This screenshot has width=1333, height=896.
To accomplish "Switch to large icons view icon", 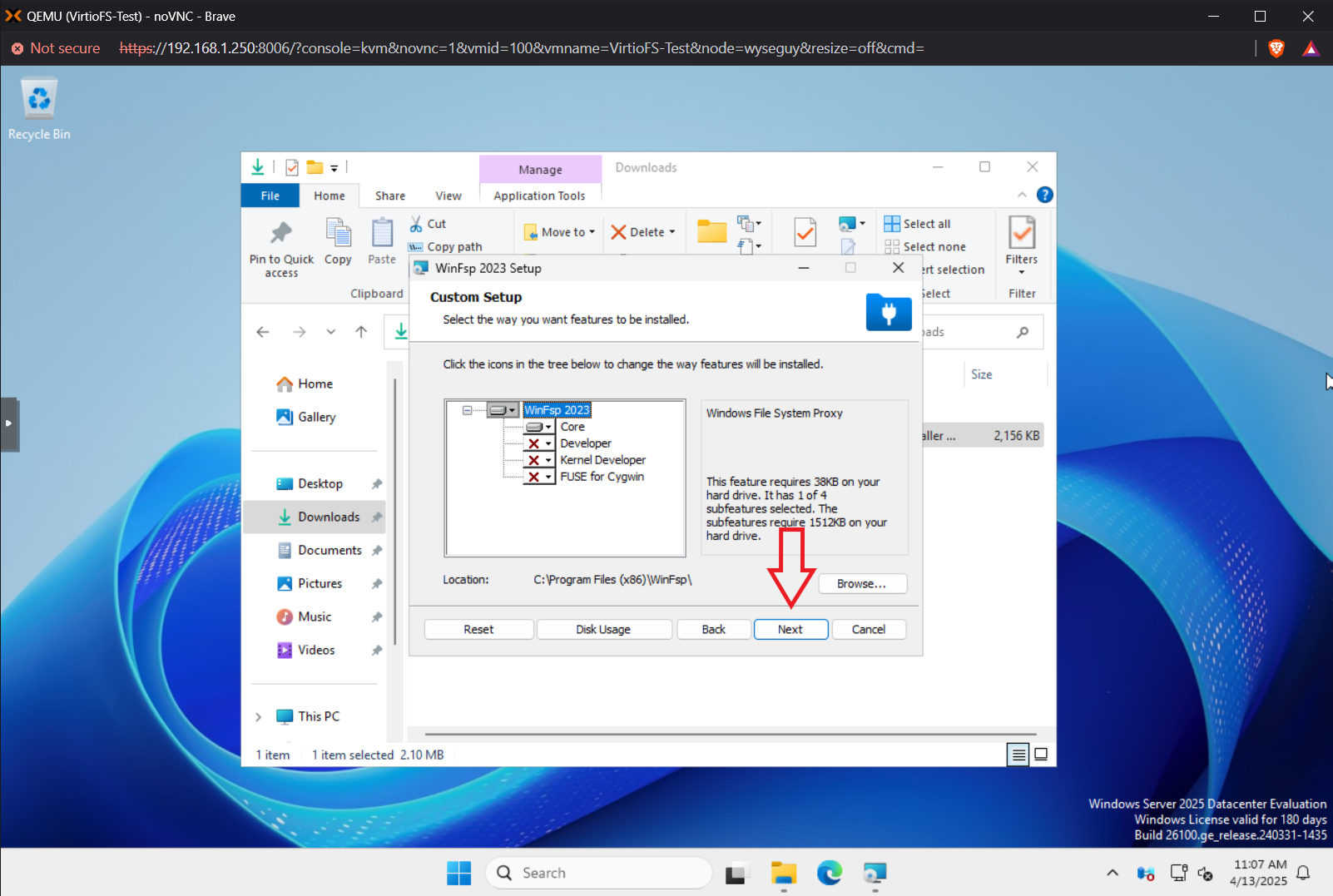I will (1041, 755).
